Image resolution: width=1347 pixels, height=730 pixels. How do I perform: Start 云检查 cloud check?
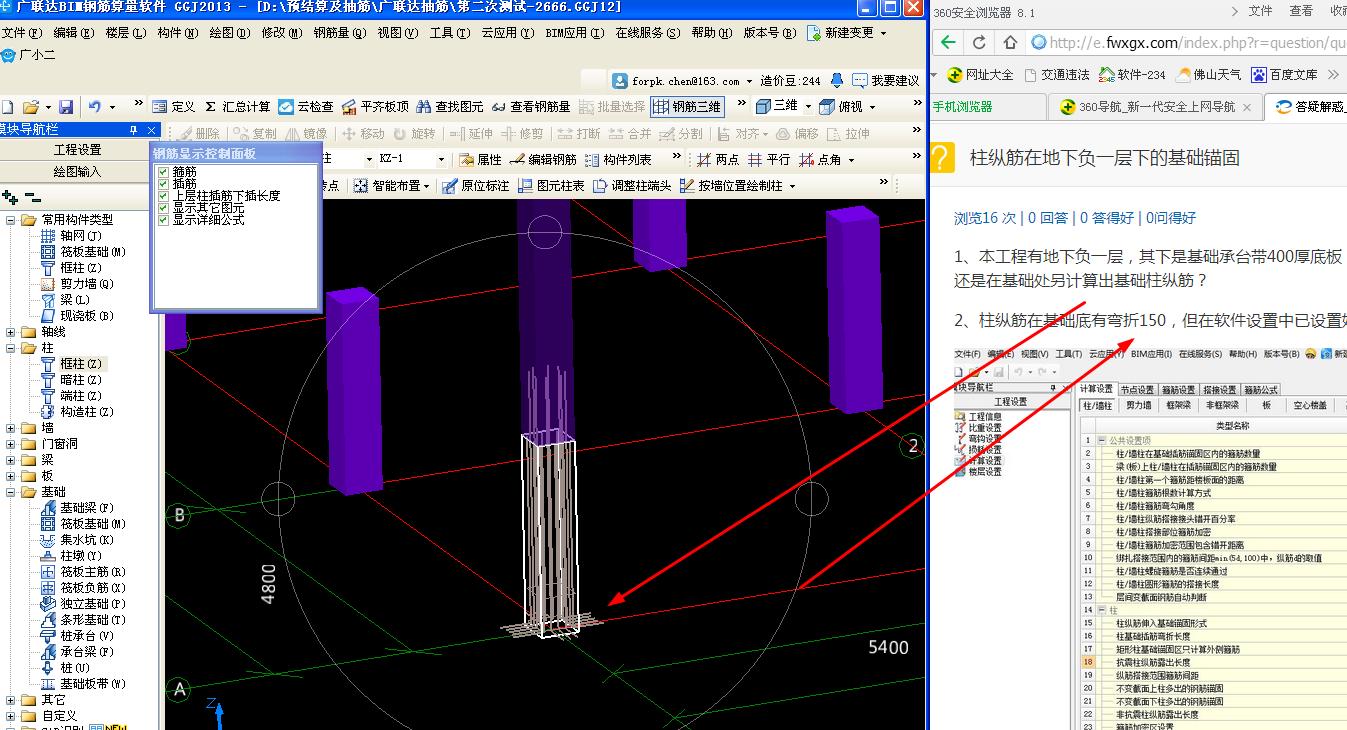click(306, 107)
